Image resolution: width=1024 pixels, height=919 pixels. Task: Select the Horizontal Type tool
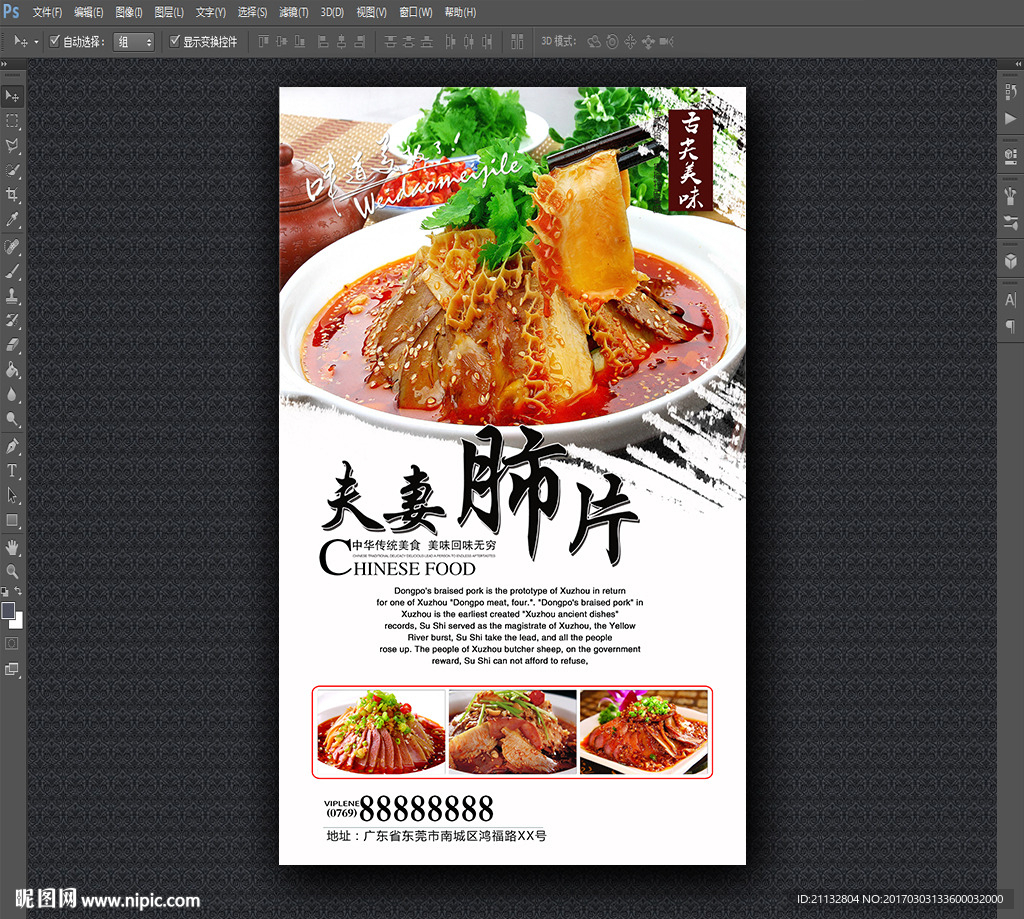pyautogui.click(x=12, y=470)
